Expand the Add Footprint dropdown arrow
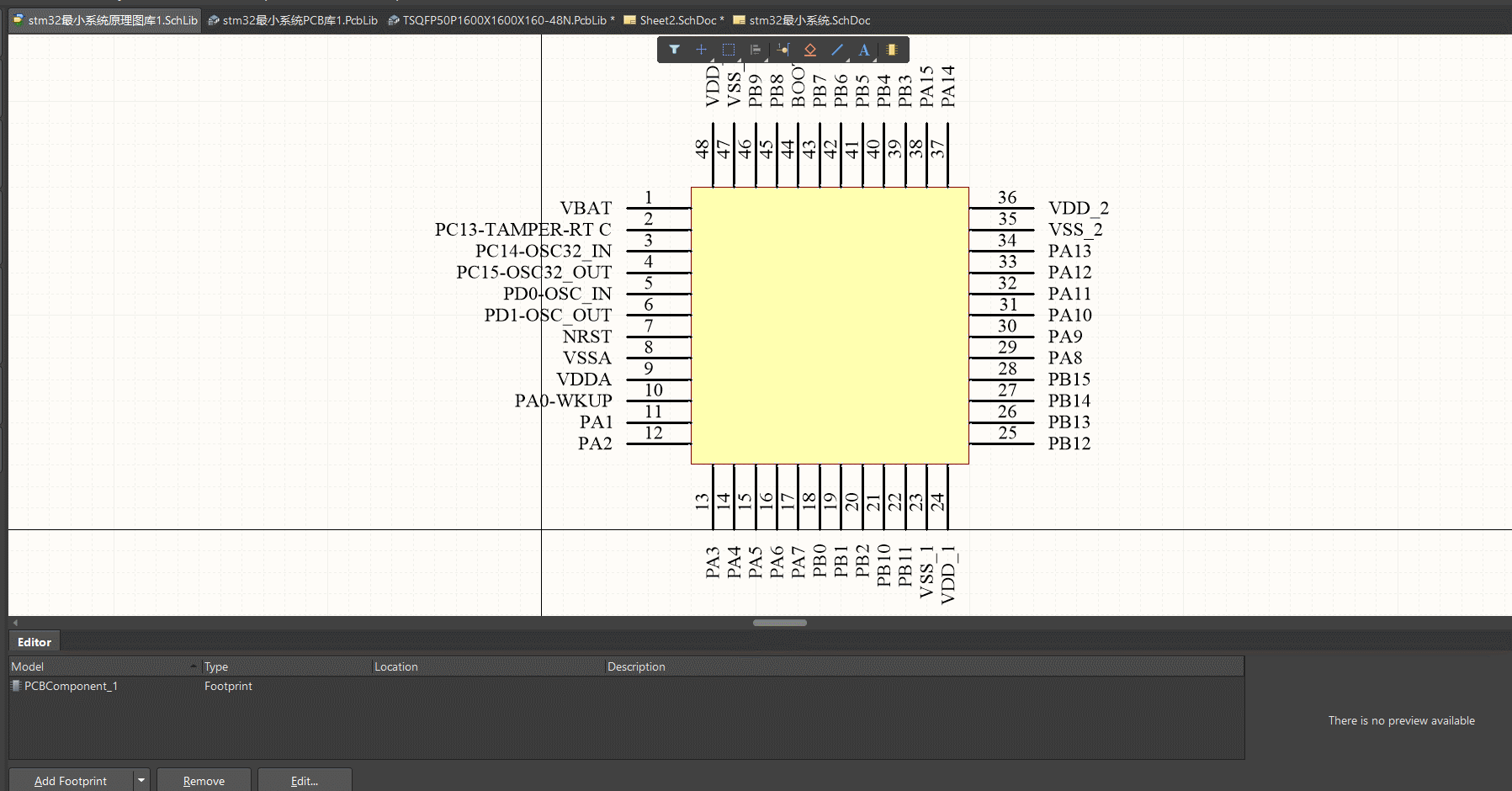This screenshot has width=1512, height=791. [x=141, y=781]
